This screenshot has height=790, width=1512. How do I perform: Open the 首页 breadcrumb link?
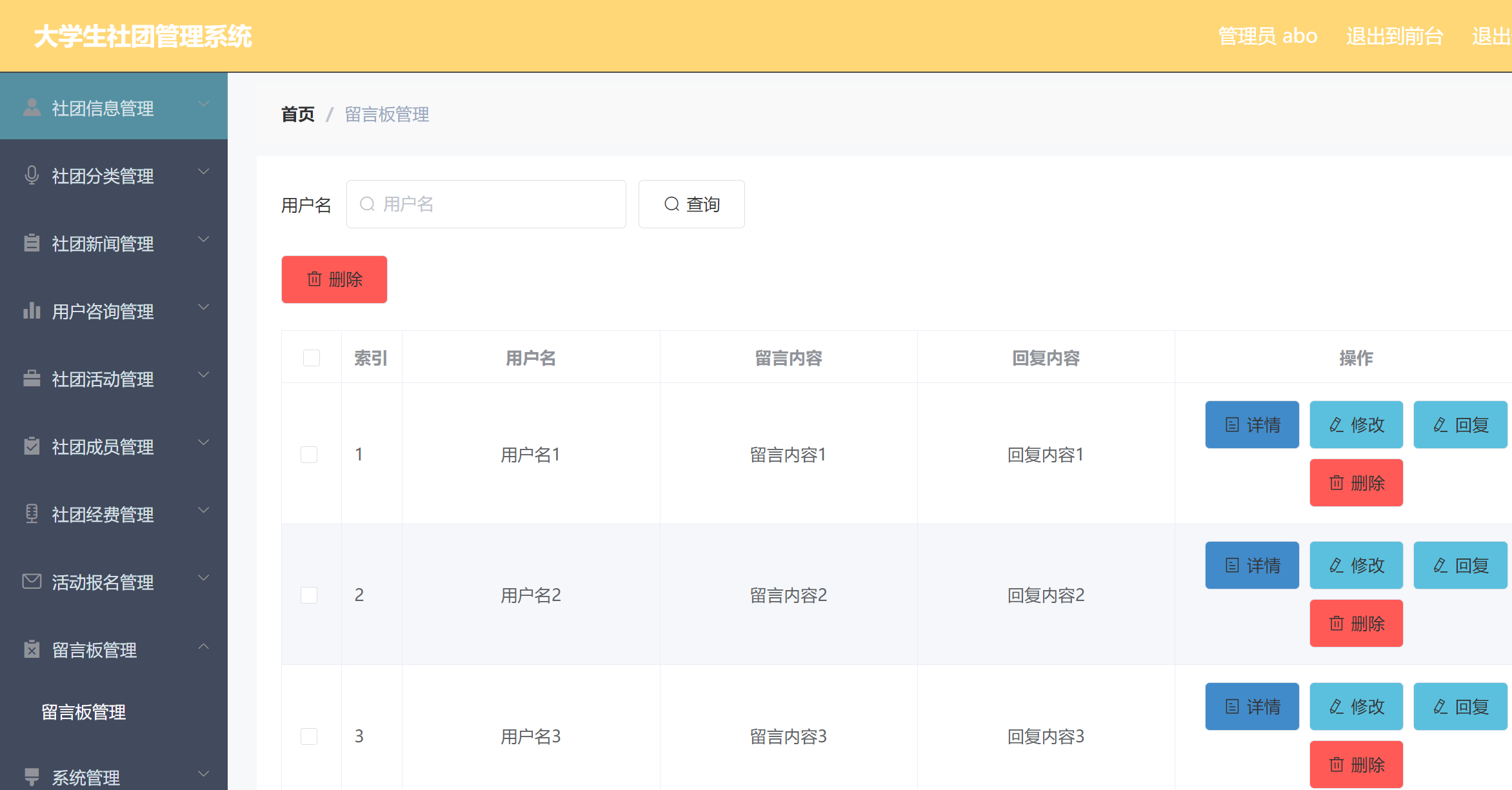coord(297,114)
